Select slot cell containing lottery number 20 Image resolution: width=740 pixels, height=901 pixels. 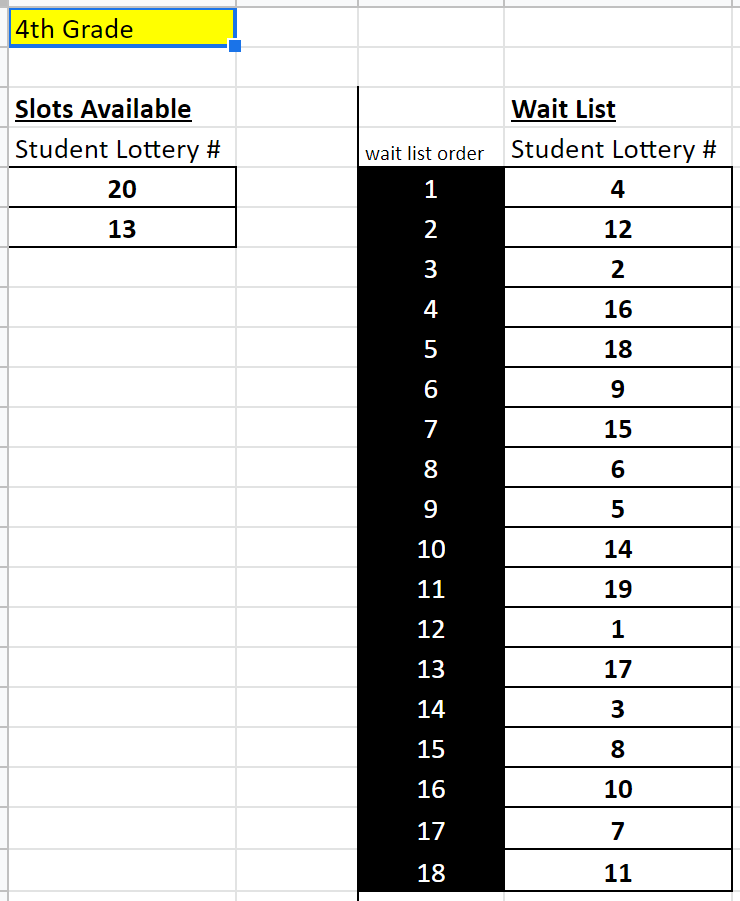(122, 188)
